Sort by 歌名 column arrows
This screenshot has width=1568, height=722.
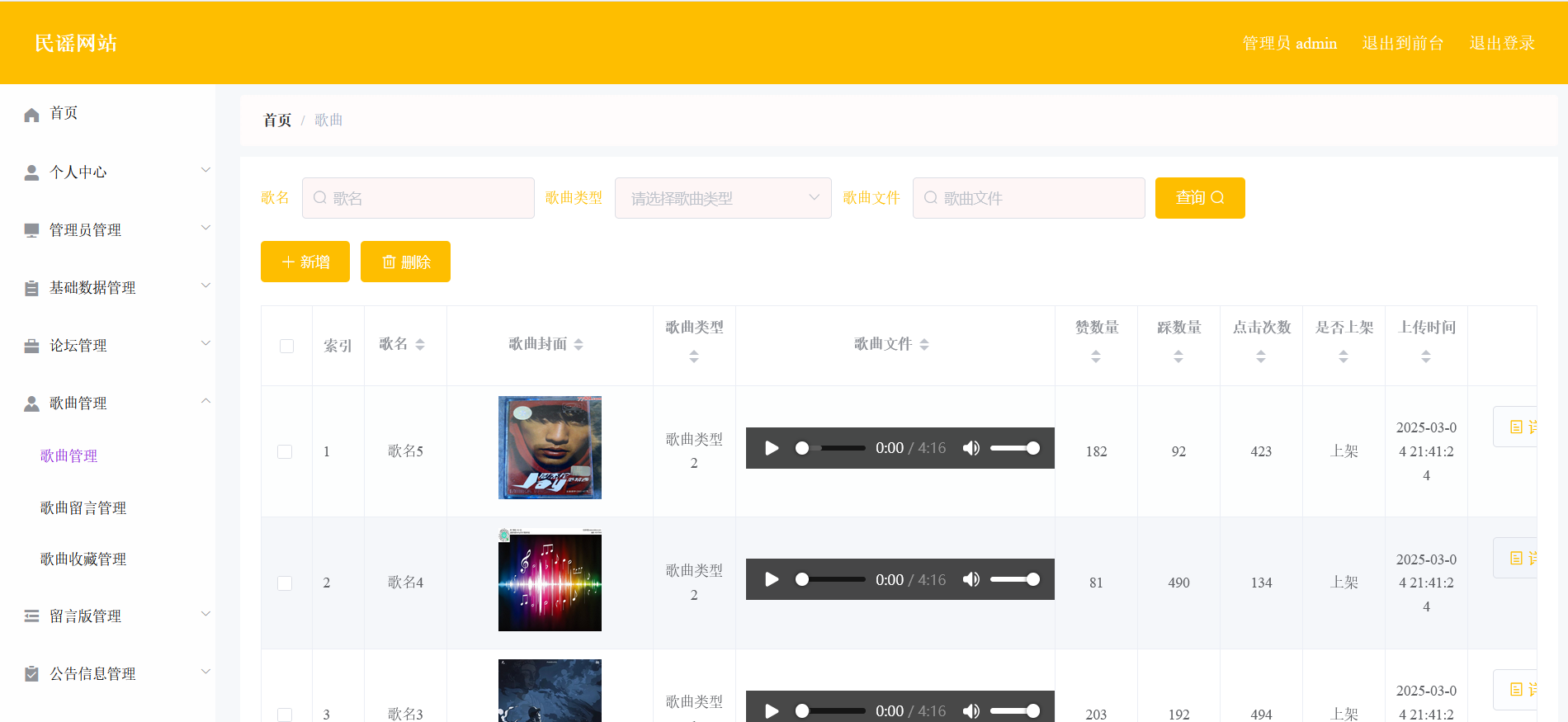[420, 345]
